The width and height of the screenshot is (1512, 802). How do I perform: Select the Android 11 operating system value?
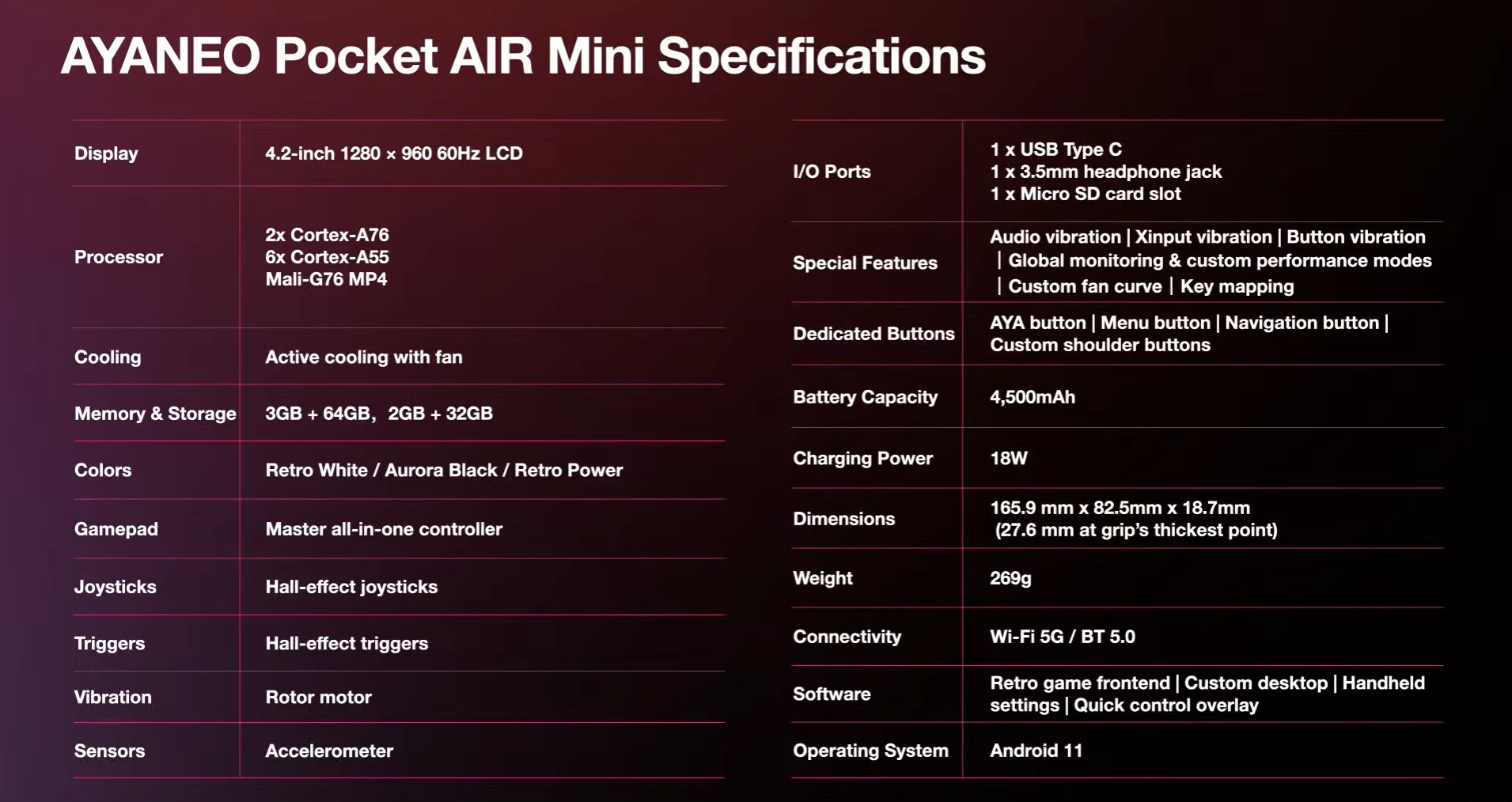click(x=1036, y=751)
